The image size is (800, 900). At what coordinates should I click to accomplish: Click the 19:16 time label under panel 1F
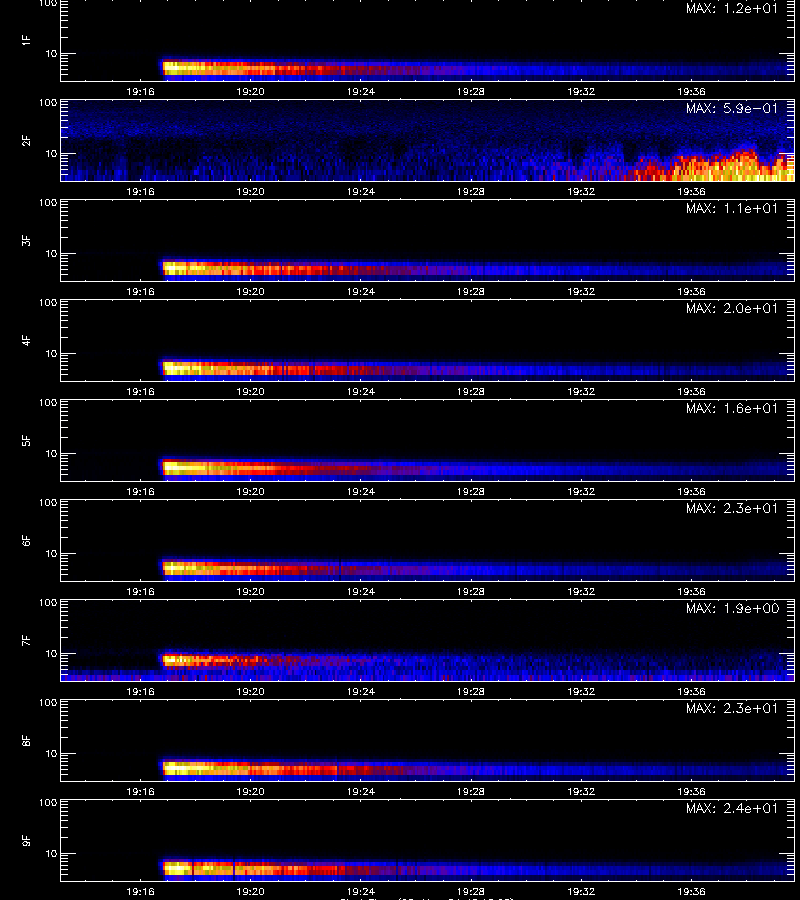pos(140,92)
